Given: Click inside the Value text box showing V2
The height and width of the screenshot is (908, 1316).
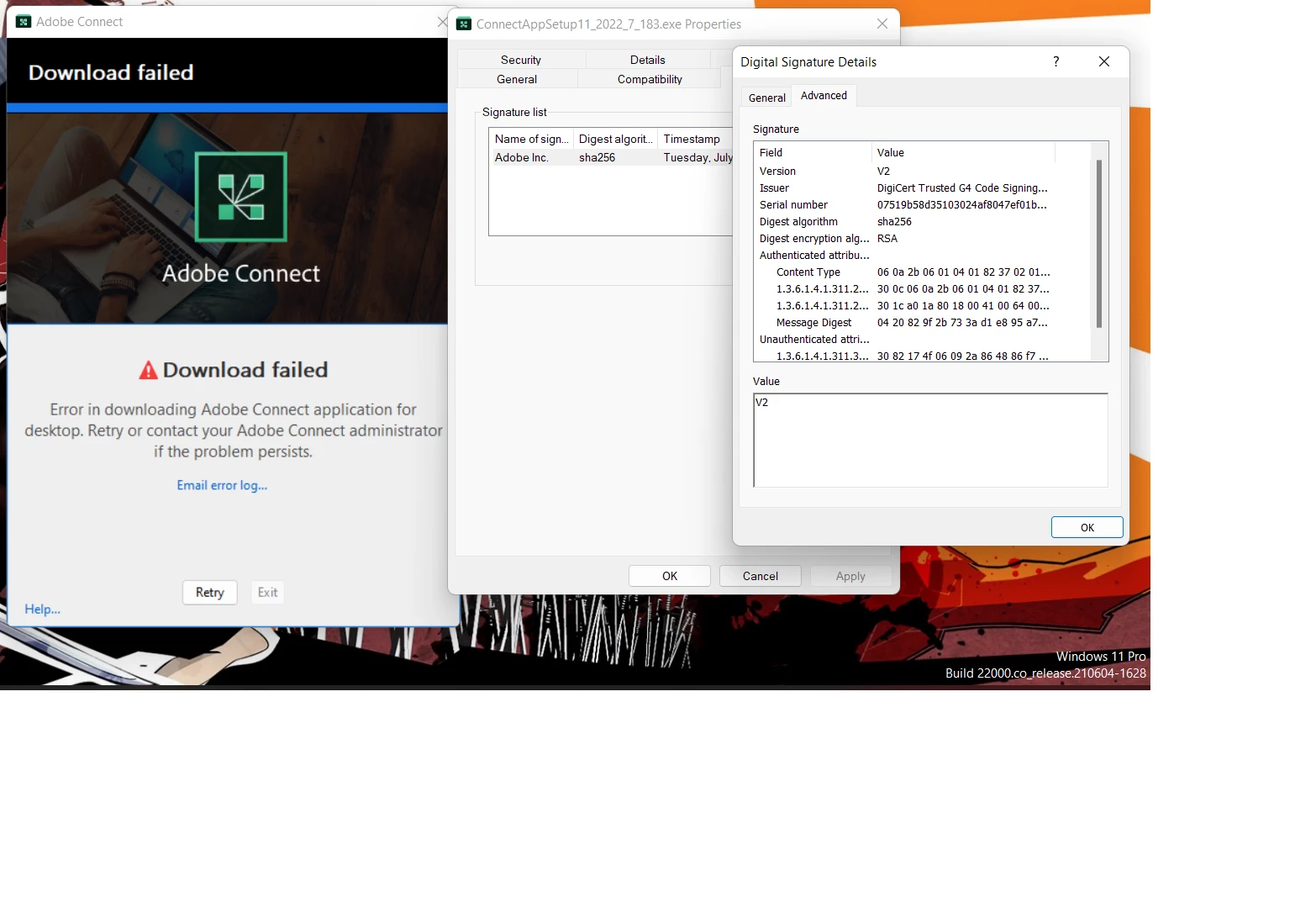Looking at the screenshot, I should 930,440.
